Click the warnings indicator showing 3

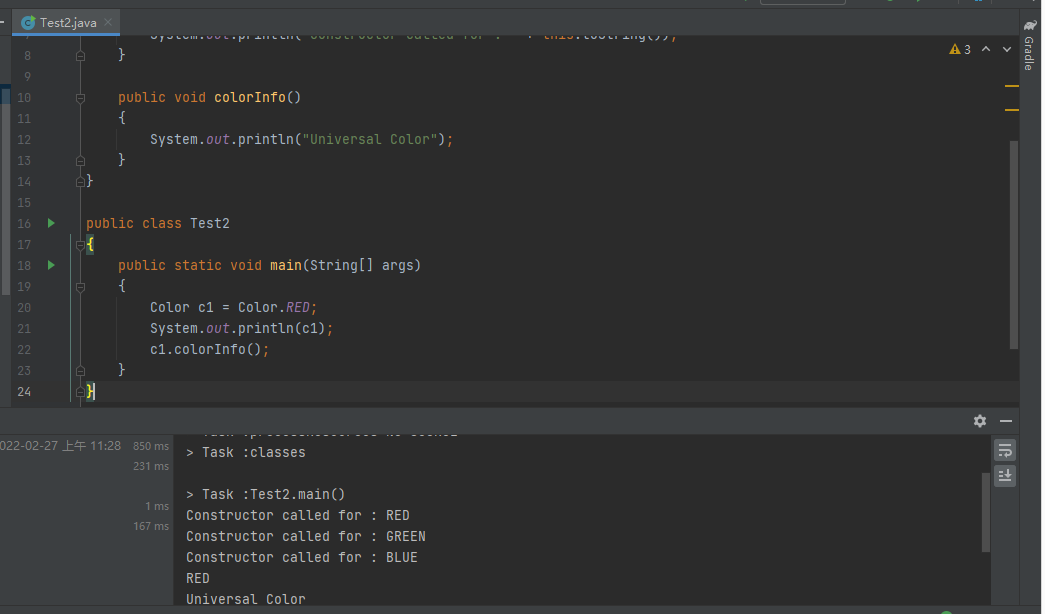pos(960,49)
